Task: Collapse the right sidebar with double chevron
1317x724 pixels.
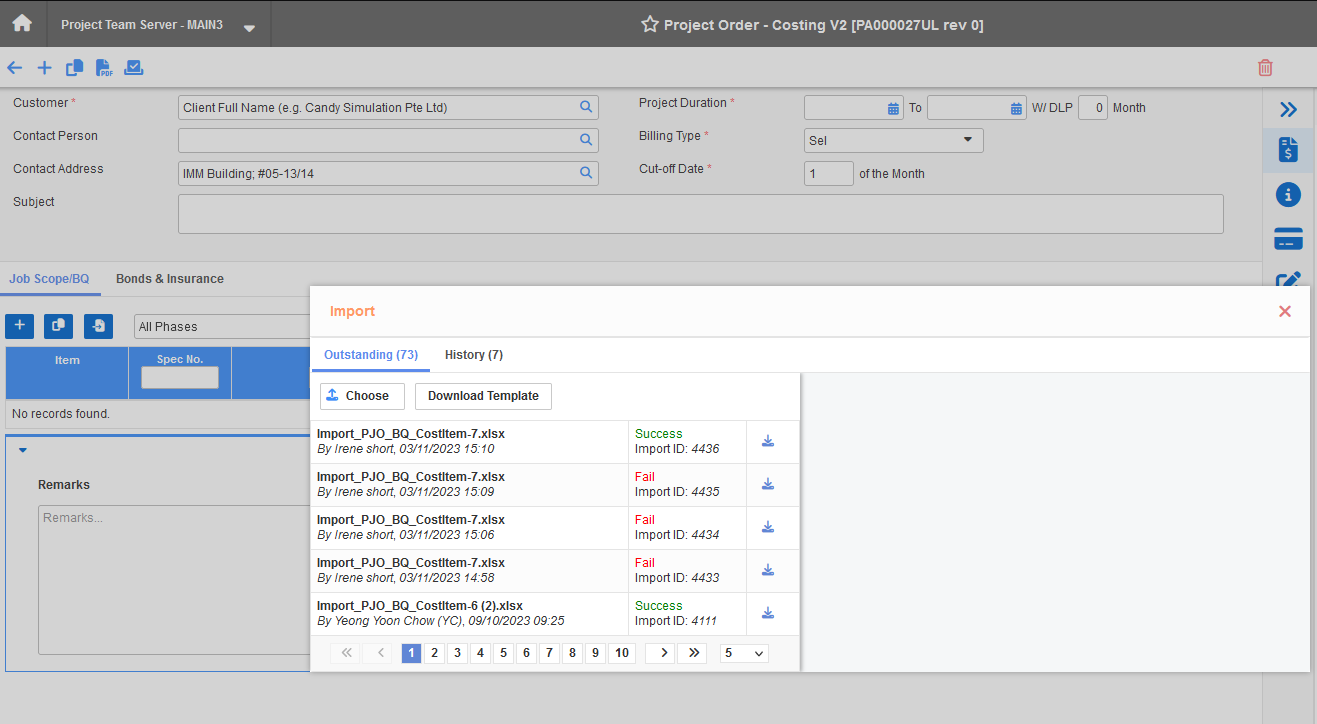Action: (1288, 109)
